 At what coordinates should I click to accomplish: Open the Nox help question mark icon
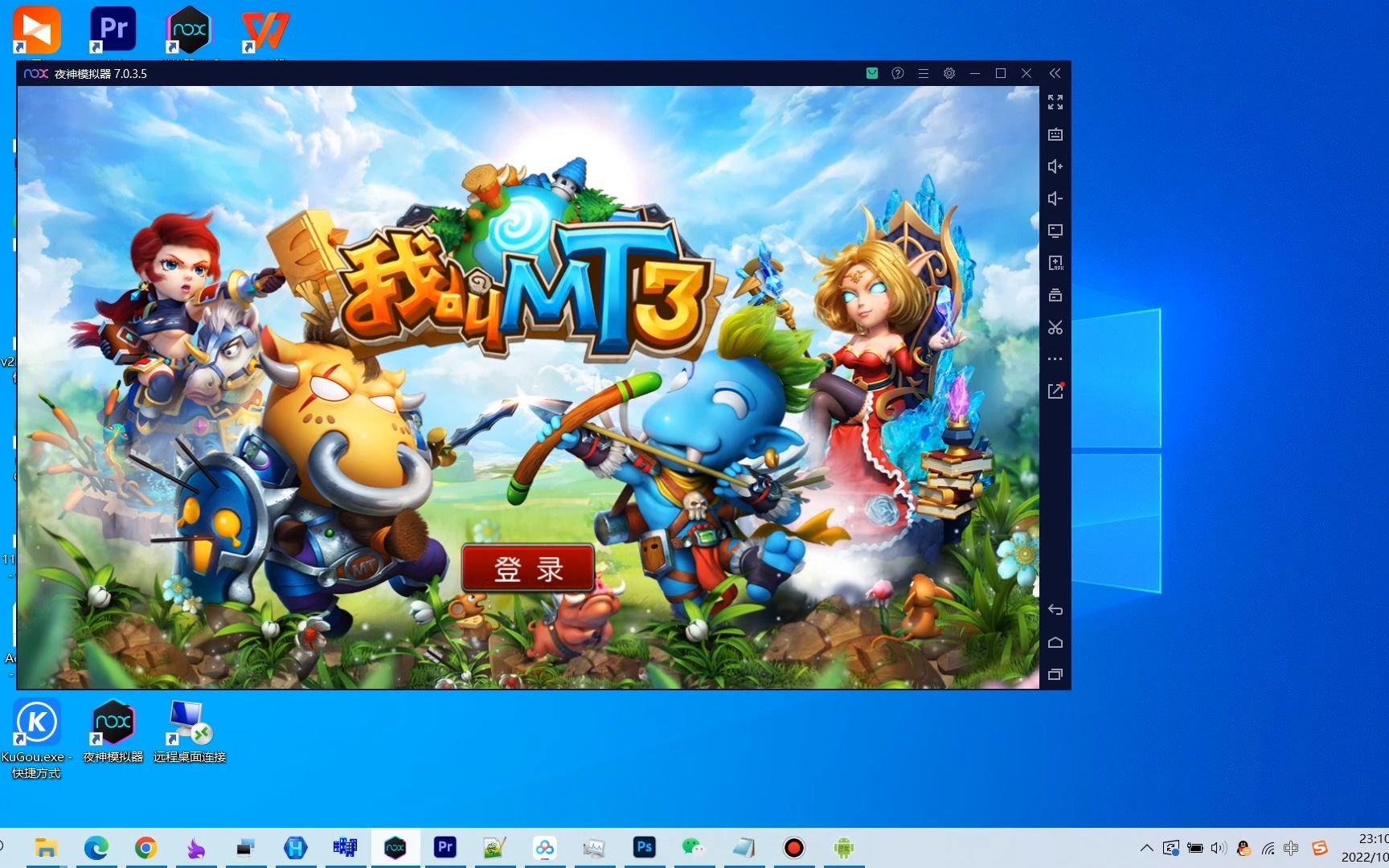898,73
